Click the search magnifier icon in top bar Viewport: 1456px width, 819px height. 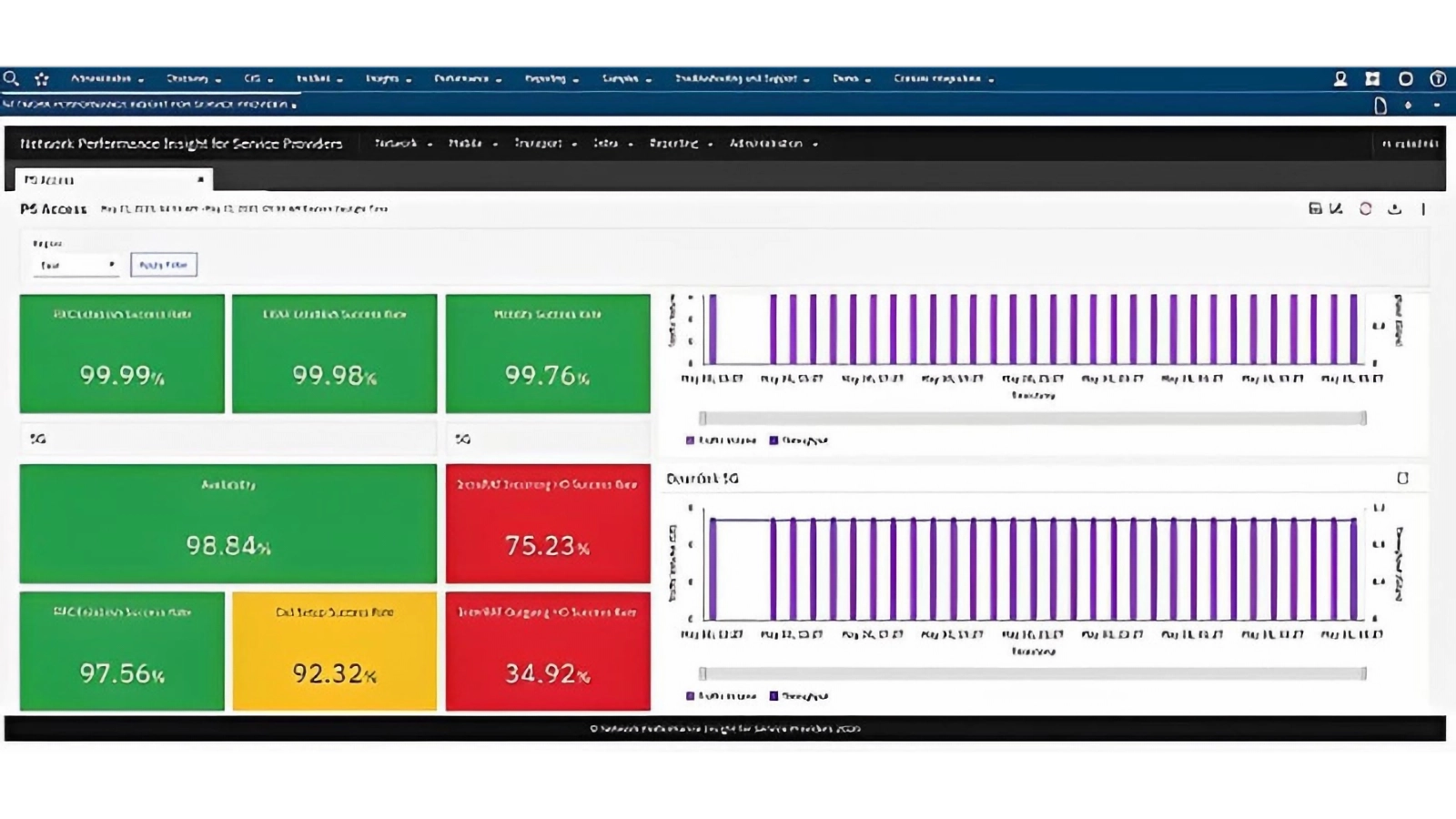tap(11, 79)
